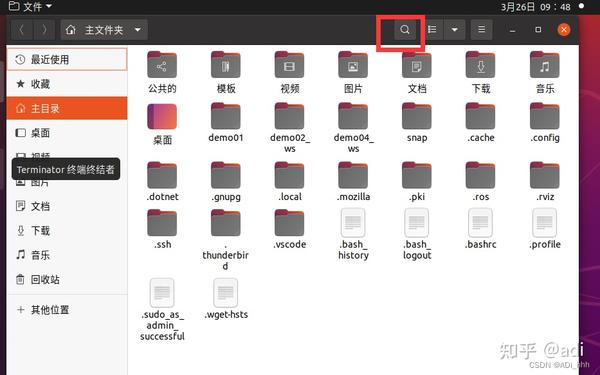Click the date and time in top bar
600x375 pixels.
point(536,7)
